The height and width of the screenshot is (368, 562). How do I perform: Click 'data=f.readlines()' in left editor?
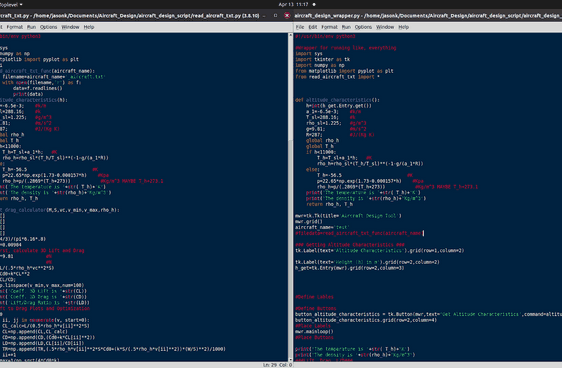[37, 88]
